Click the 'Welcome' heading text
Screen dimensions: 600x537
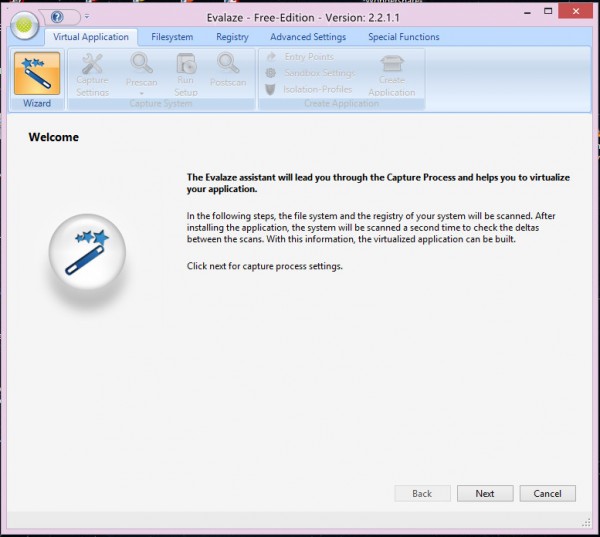[x=54, y=137]
